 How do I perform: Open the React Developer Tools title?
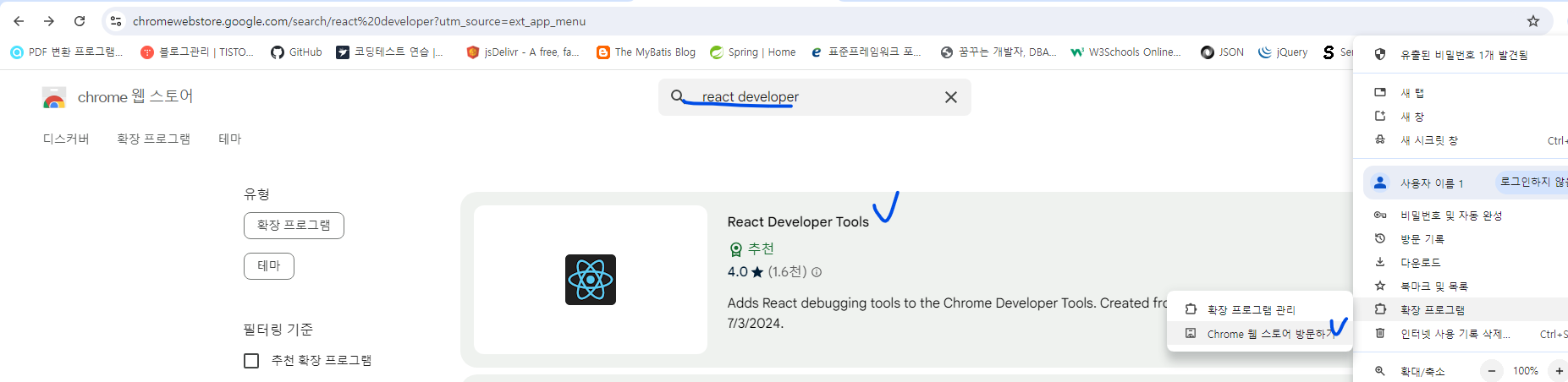(x=798, y=221)
